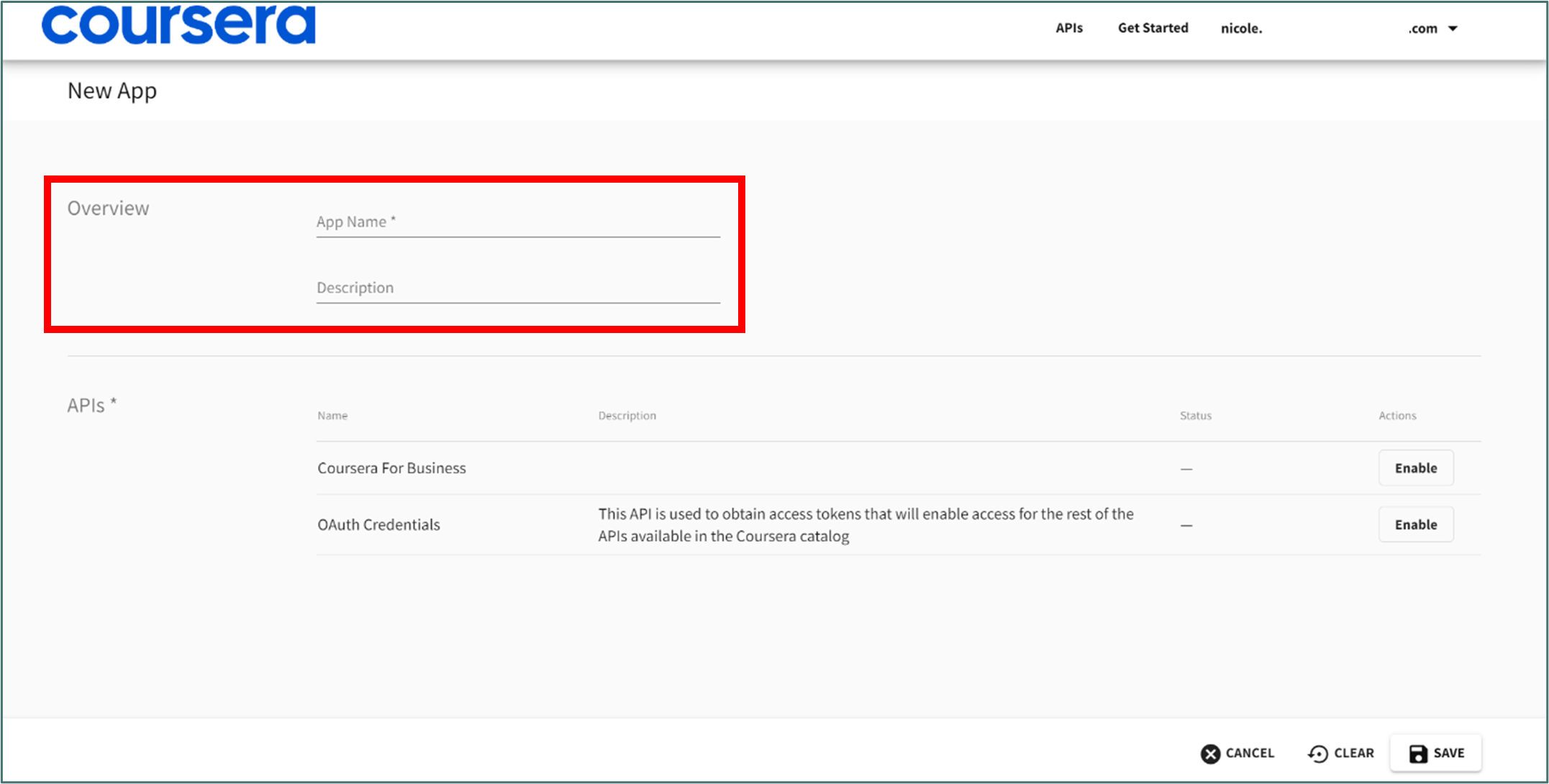
Task: Select the OAuth Credentials row name
Action: tap(378, 525)
